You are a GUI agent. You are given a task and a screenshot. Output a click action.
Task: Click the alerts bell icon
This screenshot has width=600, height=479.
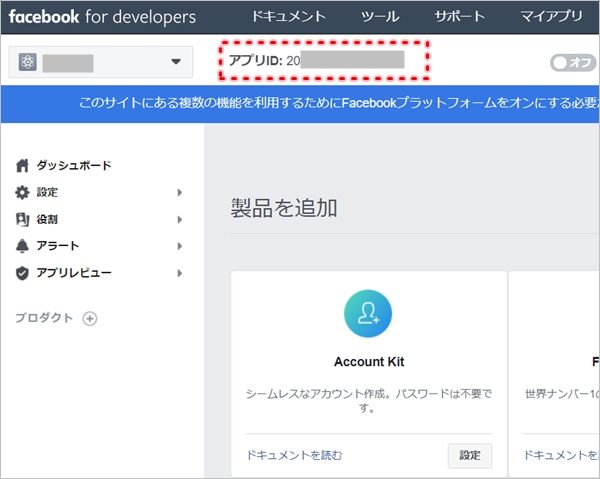22,246
